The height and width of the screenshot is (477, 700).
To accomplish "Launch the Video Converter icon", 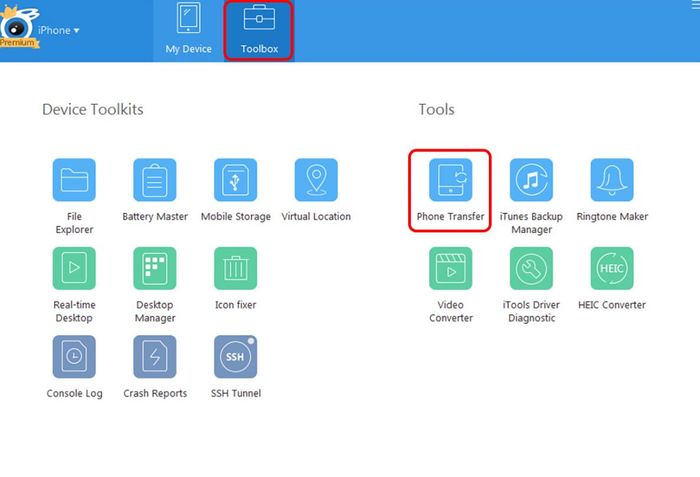I will pos(450,268).
